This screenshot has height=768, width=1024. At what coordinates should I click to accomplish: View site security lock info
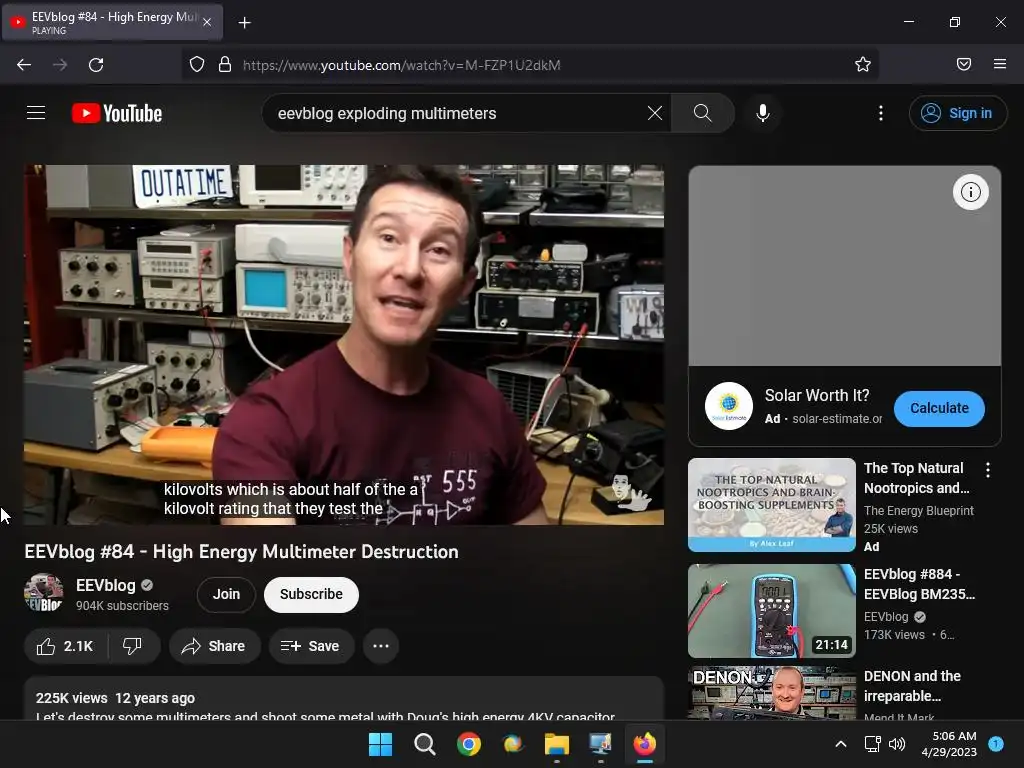(225, 65)
